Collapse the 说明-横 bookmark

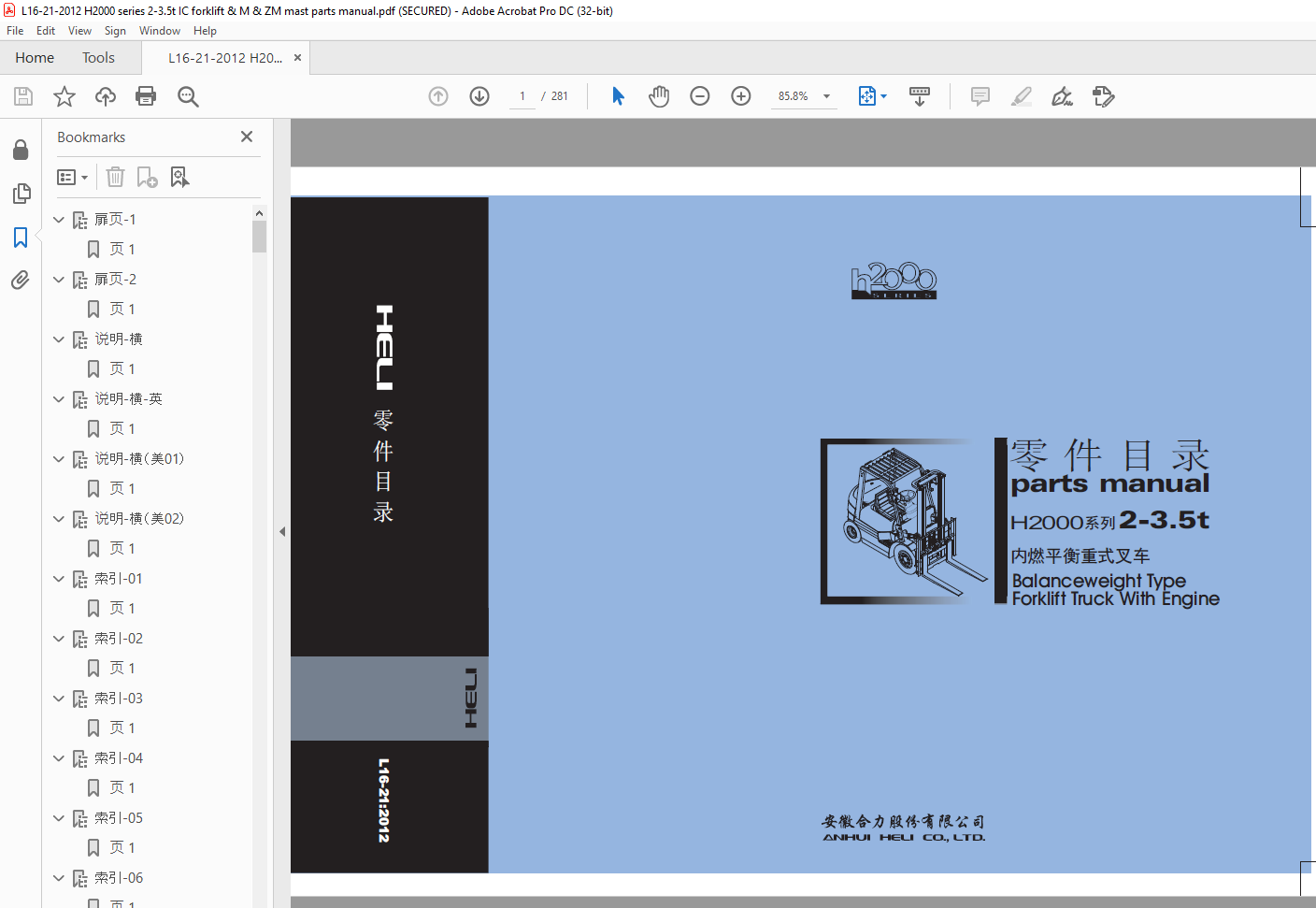(x=59, y=339)
